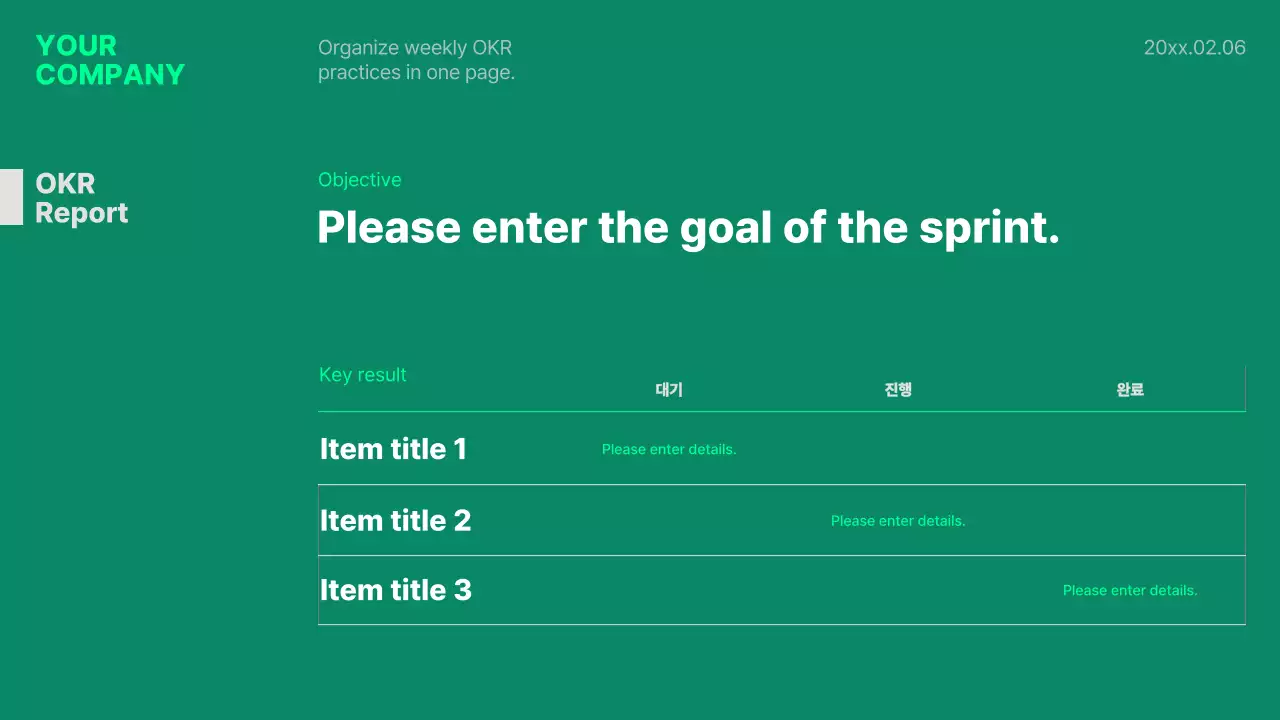1280x720 pixels.
Task: Click the empty 대기 cell in the Item title 3 row
Action: click(669, 590)
